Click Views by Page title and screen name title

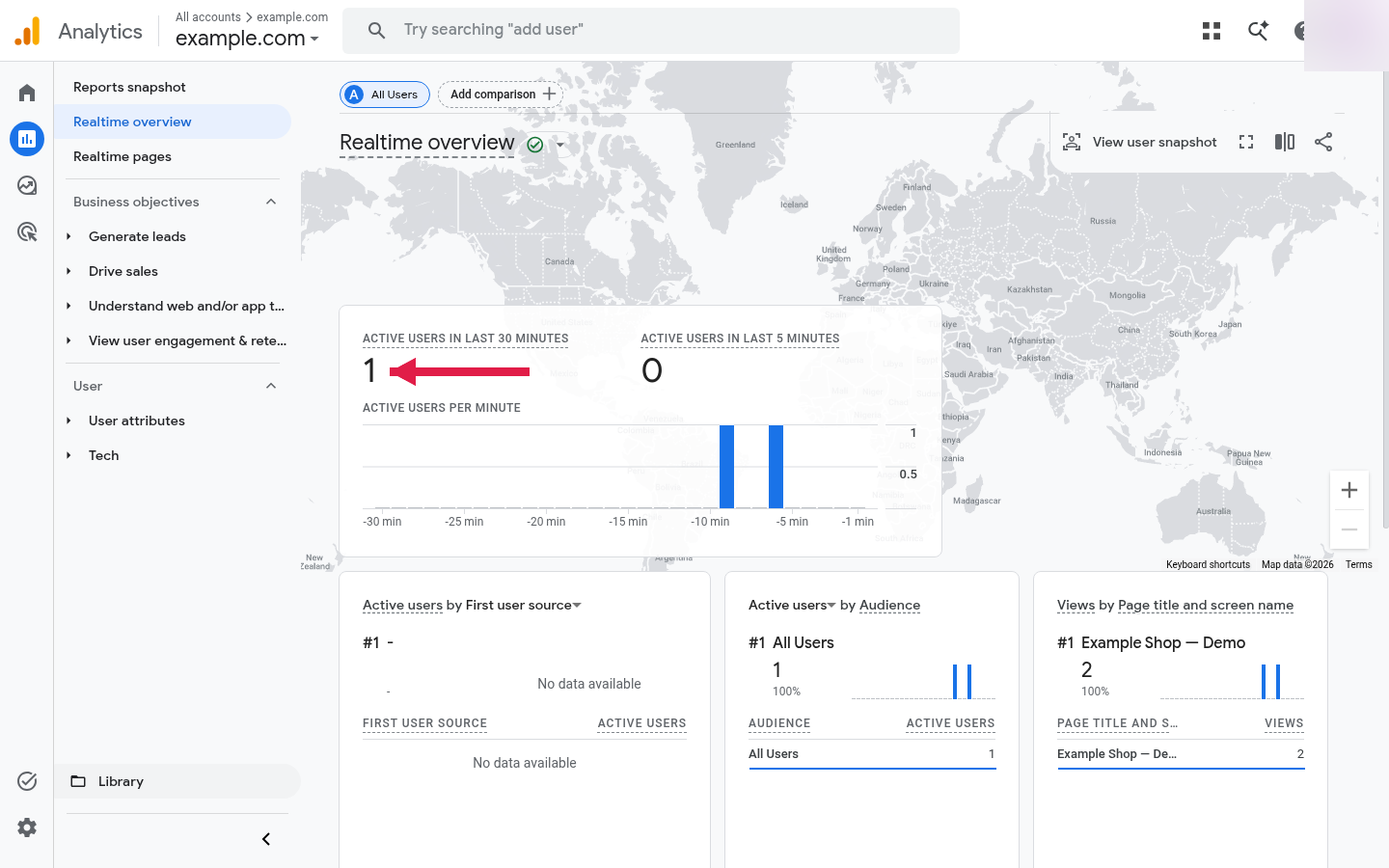tap(1175, 605)
